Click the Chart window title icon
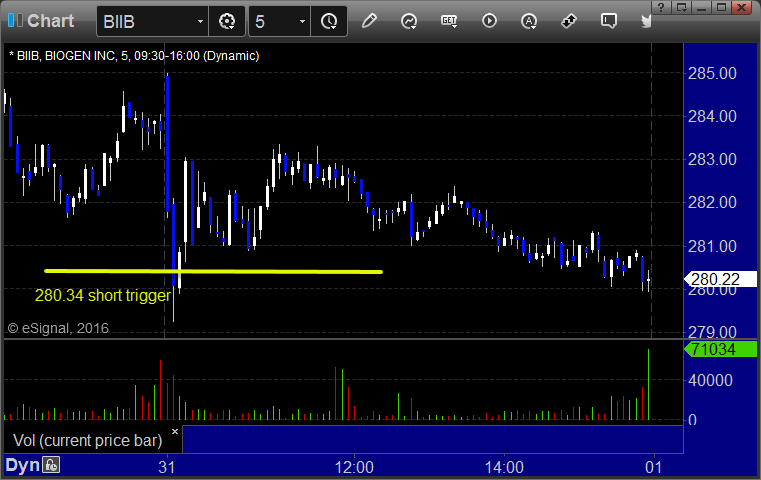Screen dimensions: 761x480 click(x=15, y=20)
